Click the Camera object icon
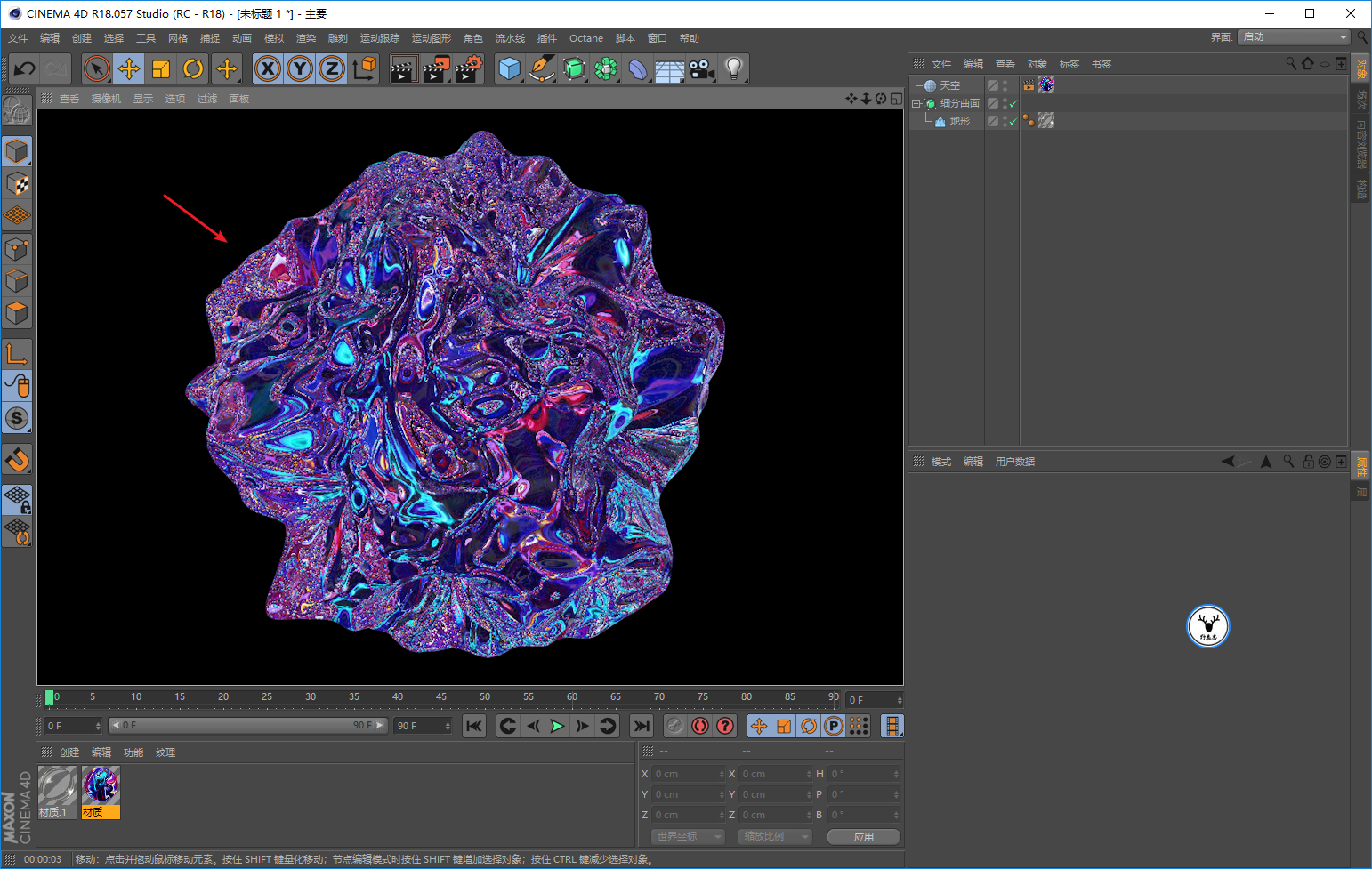The width and height of the screenshot is (1372, 869). coord(702,68)
